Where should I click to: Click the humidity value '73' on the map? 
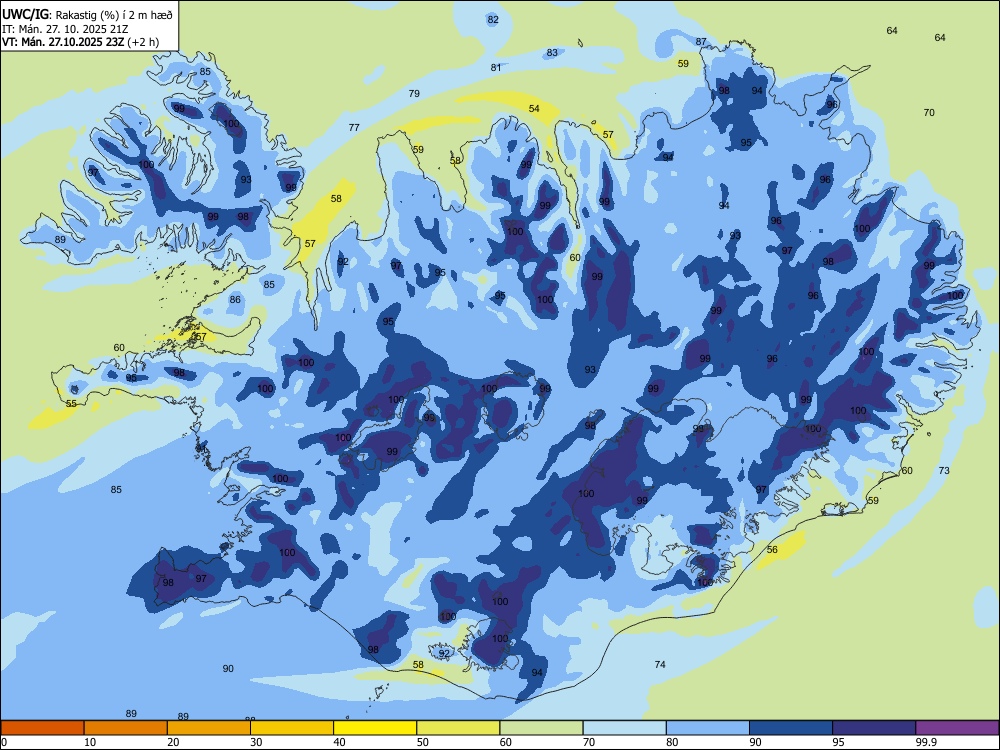[945, 471]
